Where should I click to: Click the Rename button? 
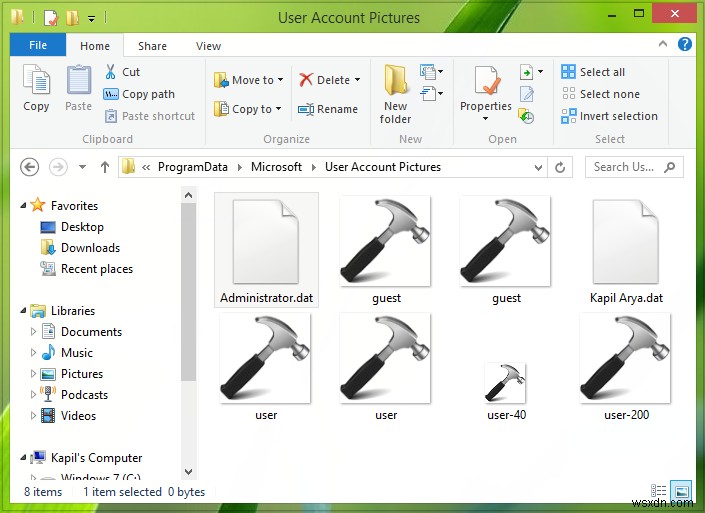pos(328,109)
